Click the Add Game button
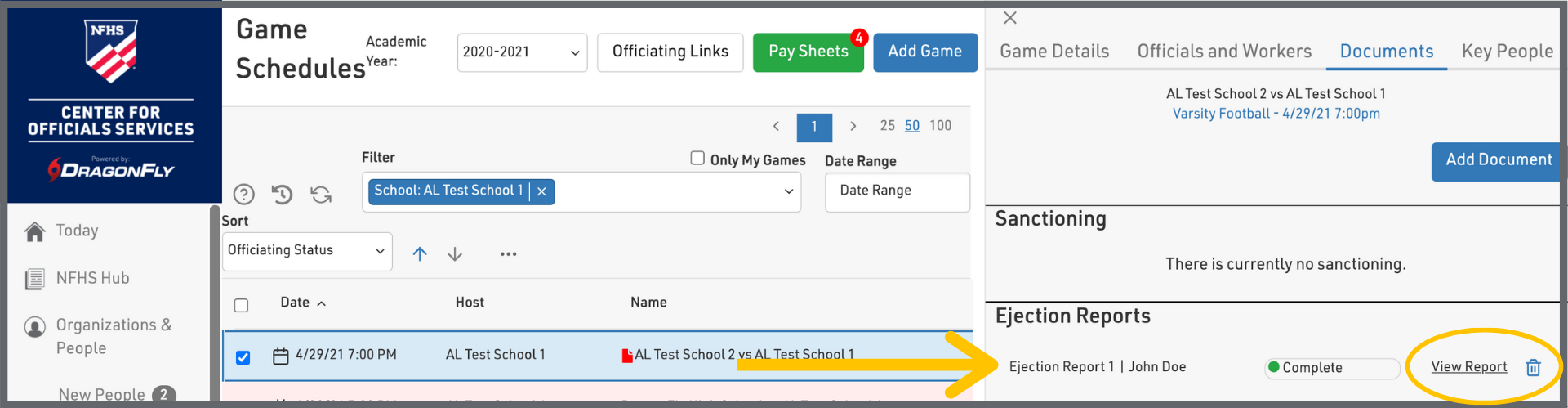Screen dimensions: 1568x408 click(924, 52)
